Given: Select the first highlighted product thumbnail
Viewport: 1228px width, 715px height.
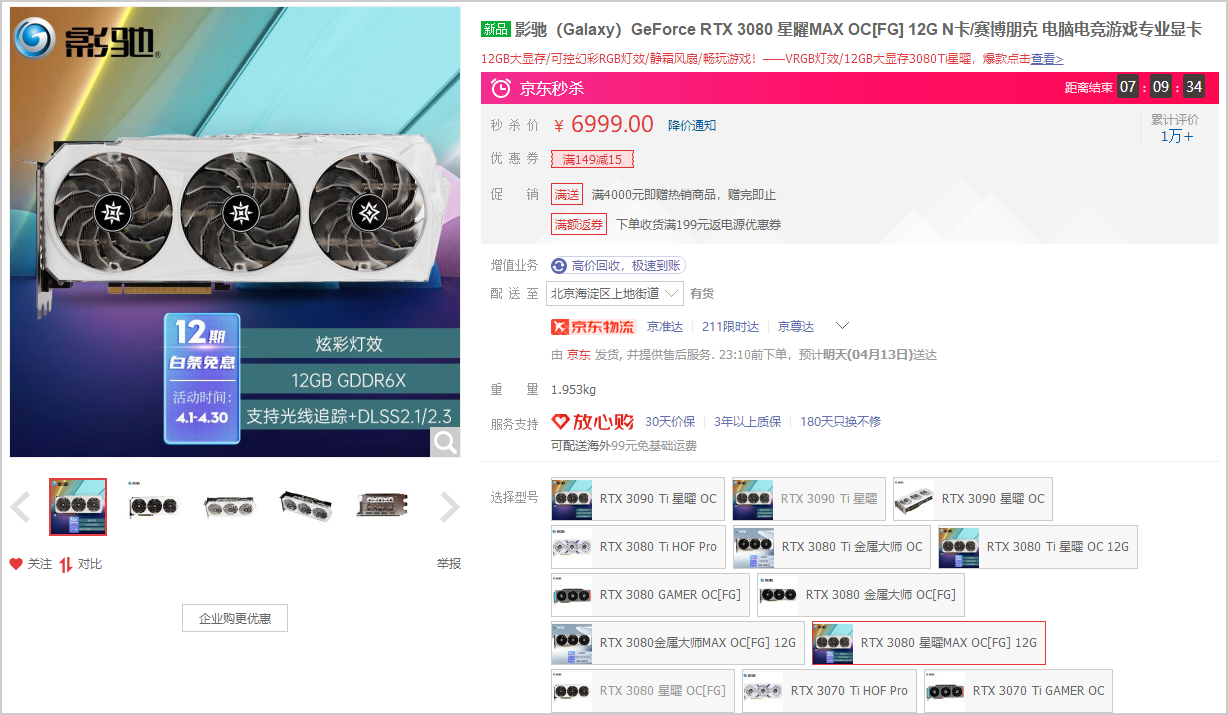Looking at the screenshot, I should 78,507.
